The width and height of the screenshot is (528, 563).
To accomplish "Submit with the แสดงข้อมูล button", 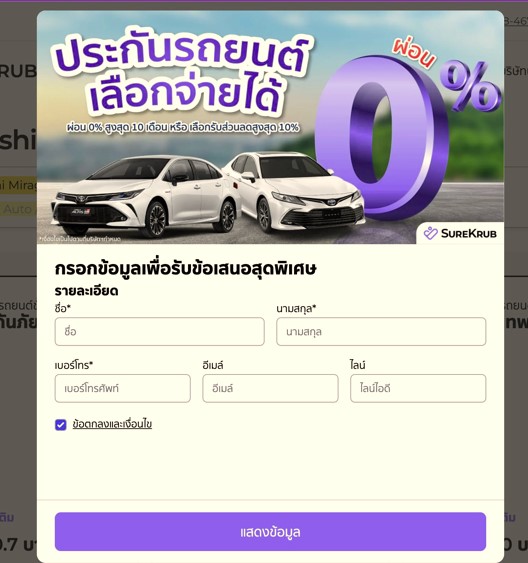I will click(270, 532).
